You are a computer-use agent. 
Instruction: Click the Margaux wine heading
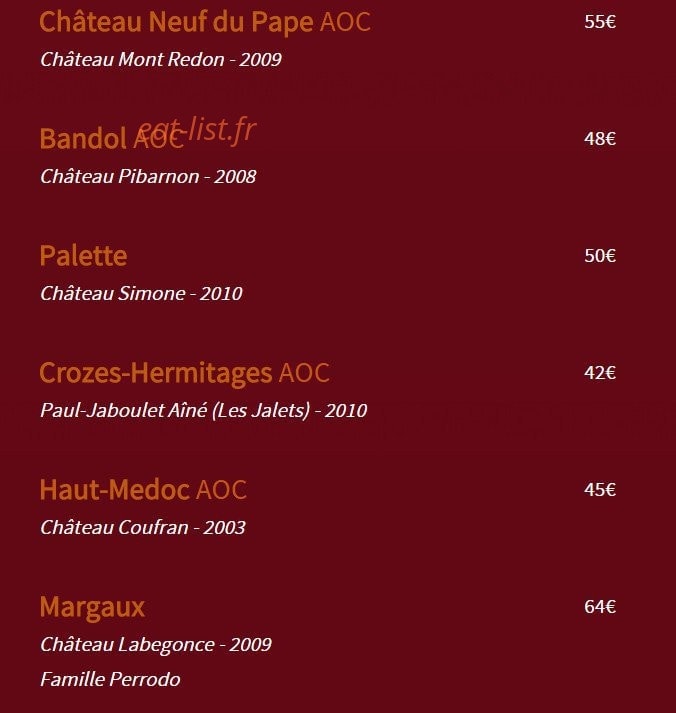(x=92, y=608)
